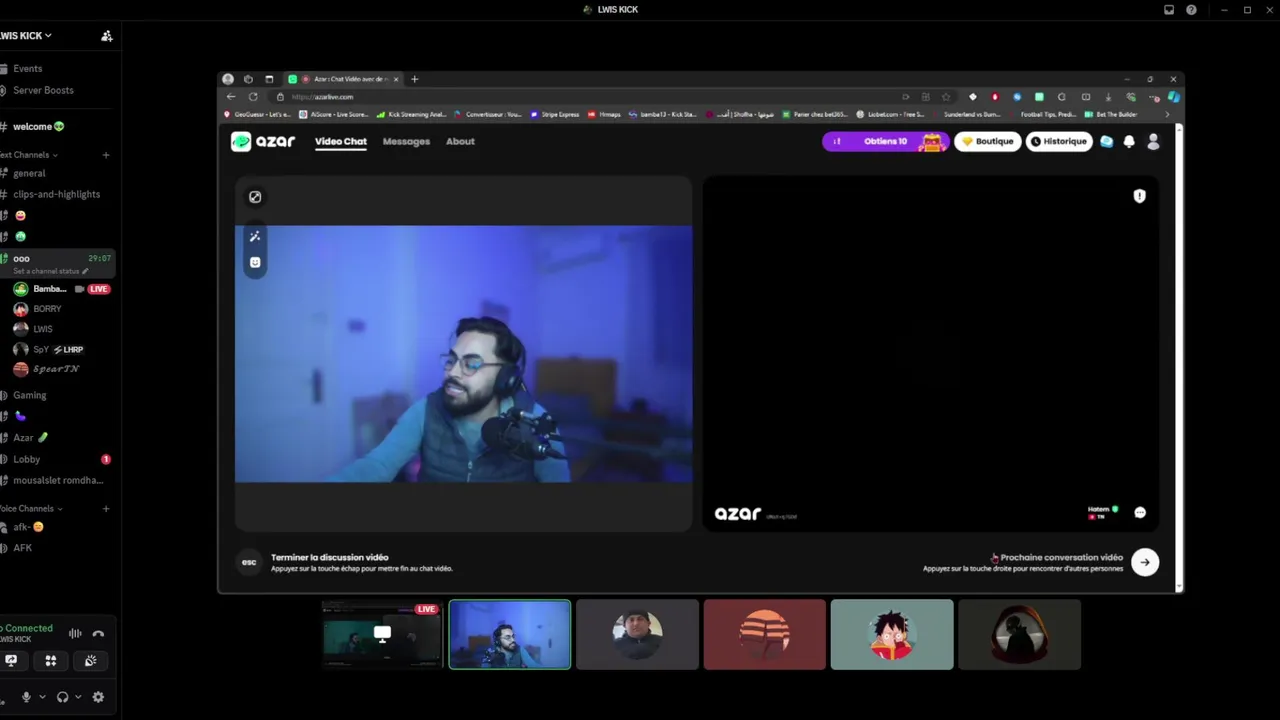Screen dimensions: 1280x720
Task: Open the face mask filter icon
Action: pos(255,262)
